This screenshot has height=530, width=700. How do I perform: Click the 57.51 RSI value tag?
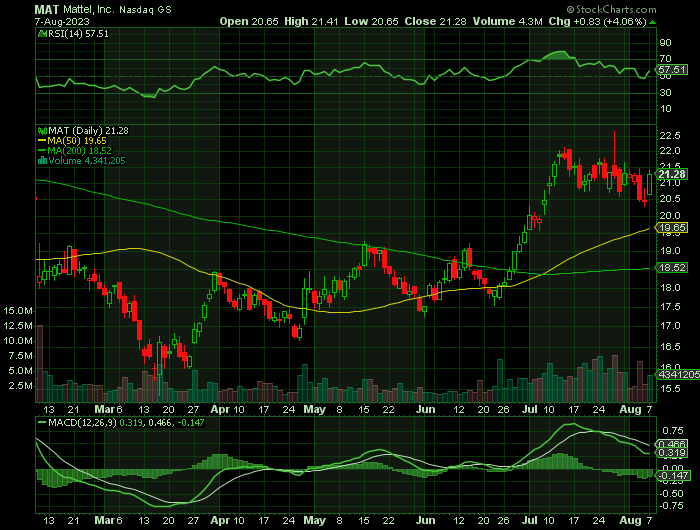click(672, 70)
